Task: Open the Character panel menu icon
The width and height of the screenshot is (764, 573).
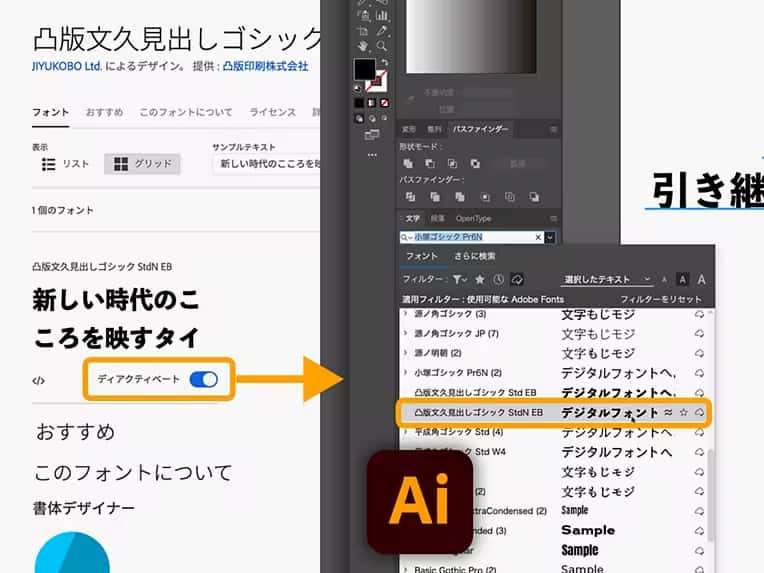Action: pos(553,218)
